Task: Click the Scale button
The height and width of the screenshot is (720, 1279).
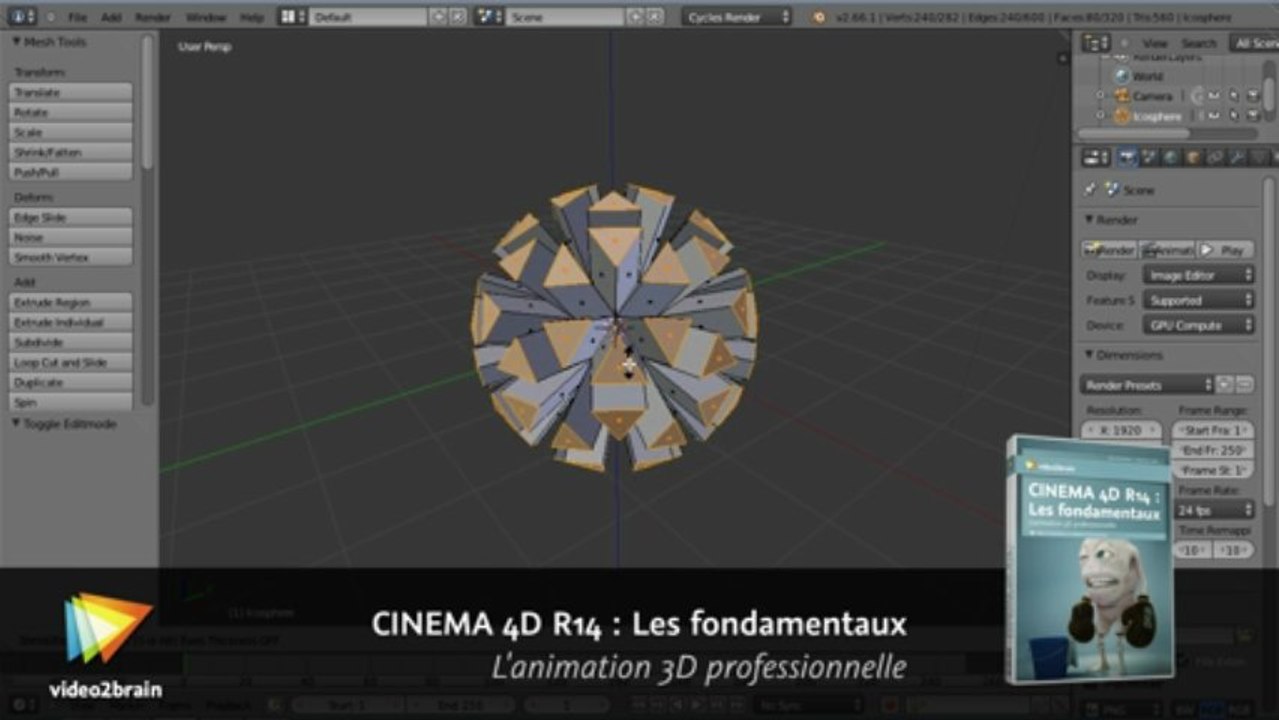Action: click(70, 132)
